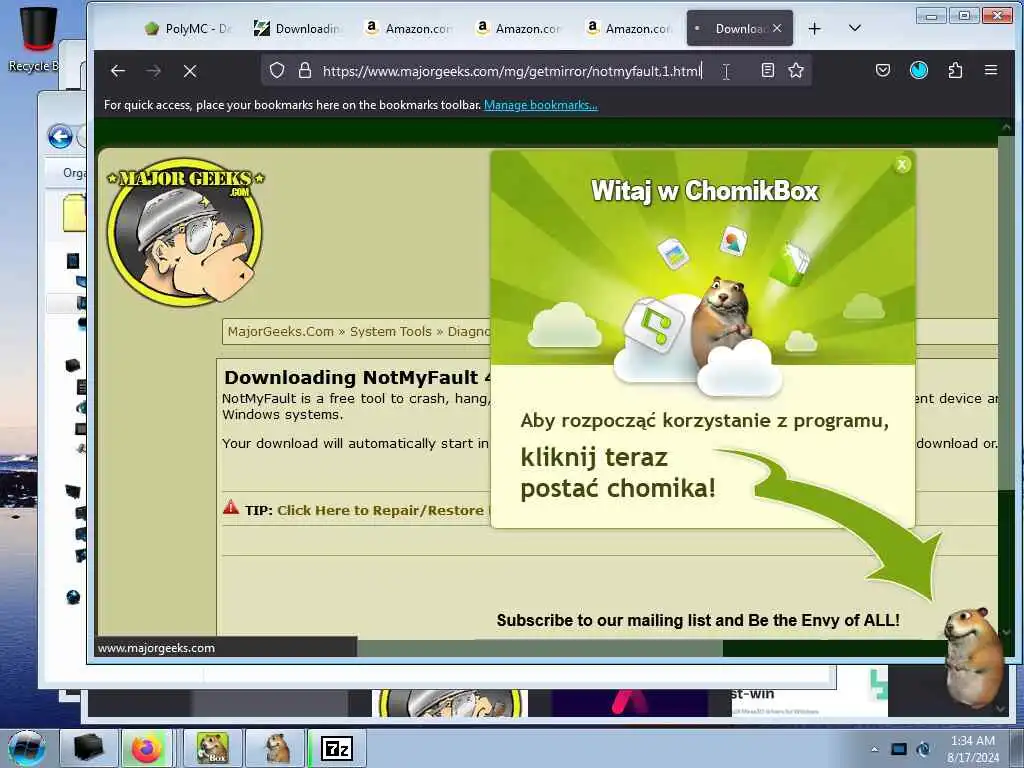Open the tracking protection shield icon
Image resolution: width=1024 pixels, height=768 pixels.
click(x=277, y=71)
